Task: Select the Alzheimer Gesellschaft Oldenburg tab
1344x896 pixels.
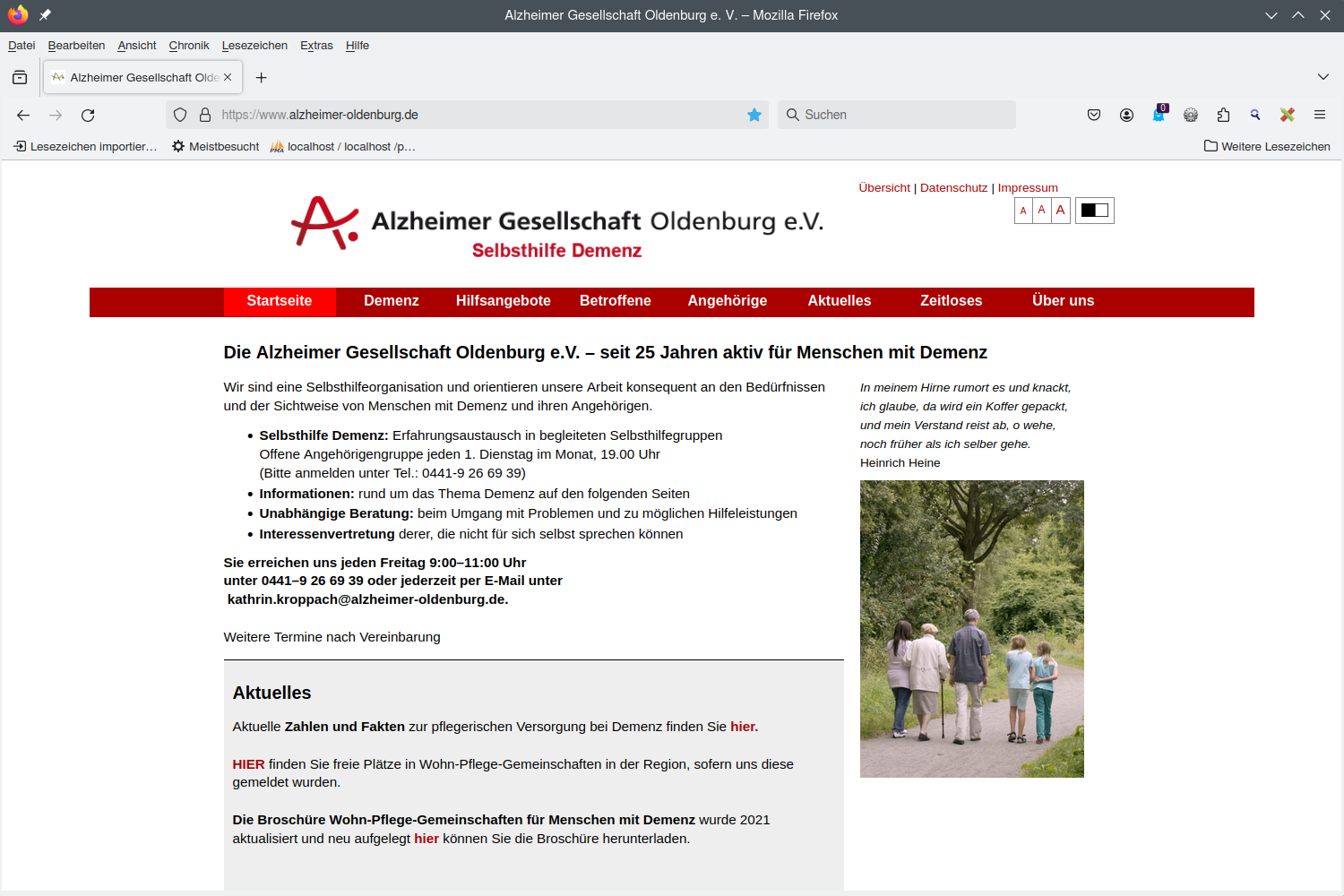Action: coord(142,78)
